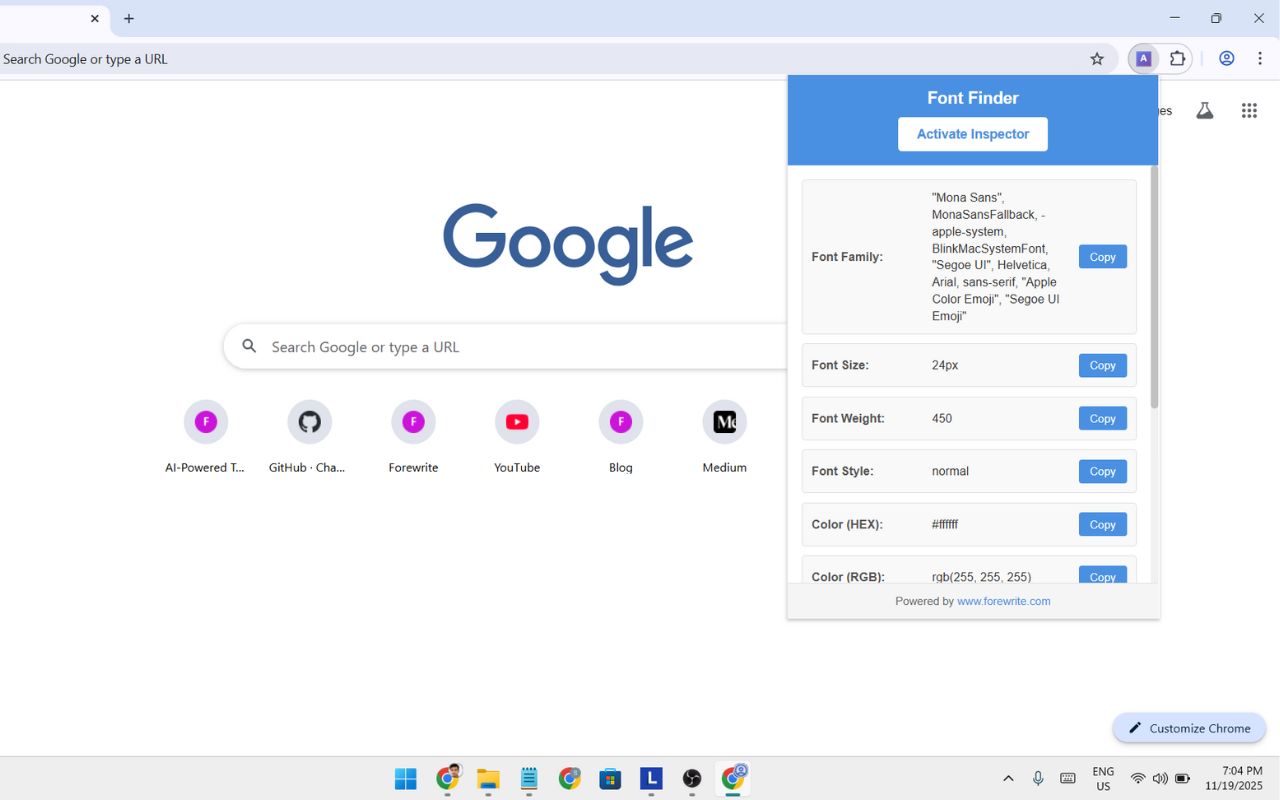1280x800 pixels.
Task: Open File Explorer from the taskbar
Action: point(488,778)
